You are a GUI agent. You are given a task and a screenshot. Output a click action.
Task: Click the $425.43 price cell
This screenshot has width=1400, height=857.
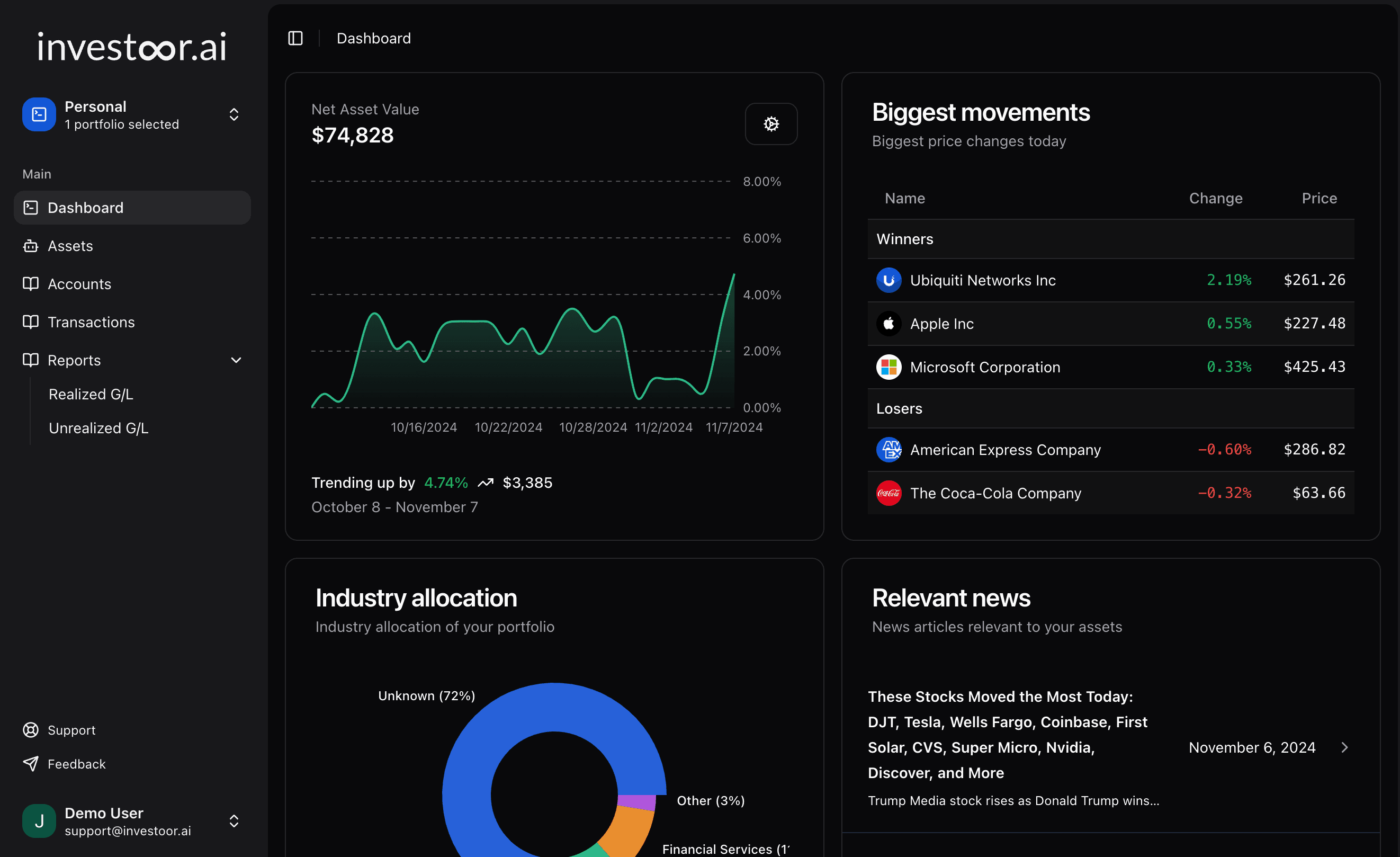click(1314, 367)
